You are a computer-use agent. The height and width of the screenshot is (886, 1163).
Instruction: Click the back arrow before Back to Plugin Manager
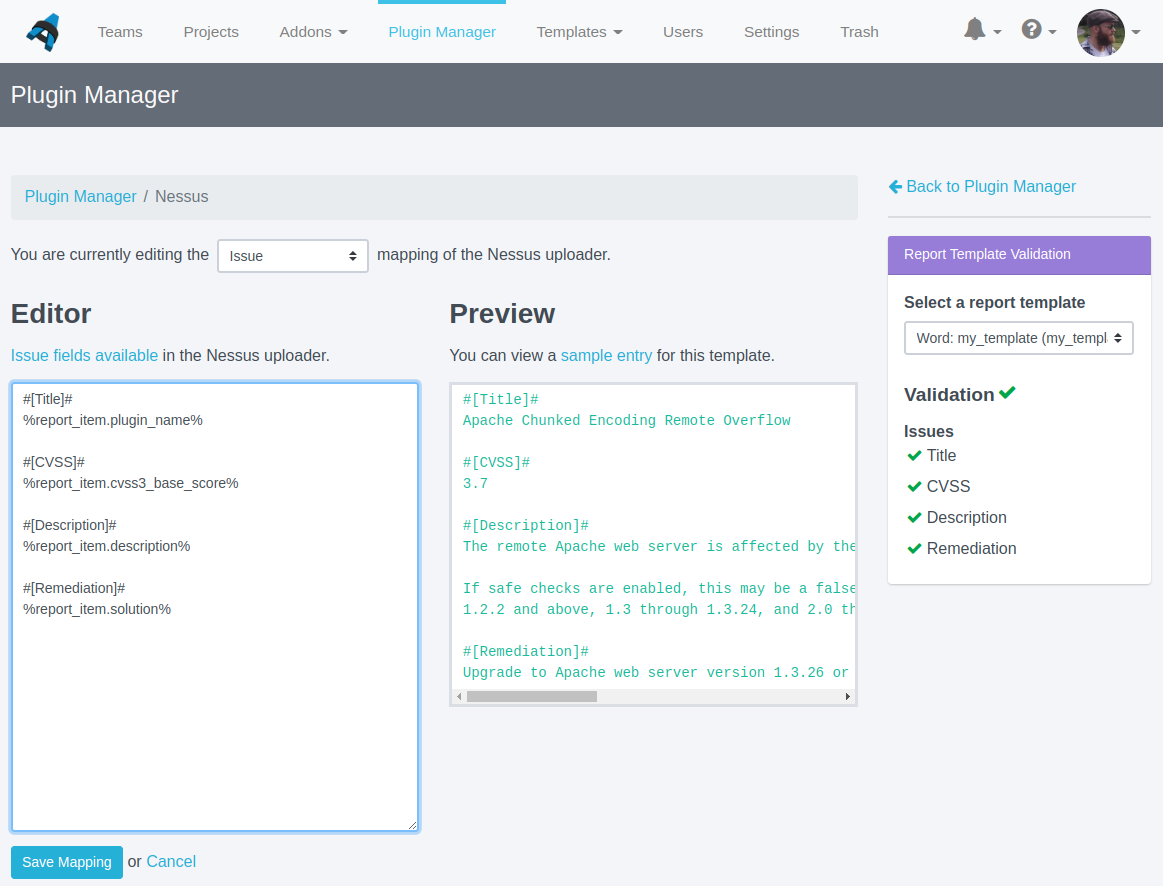tap(895, 186)
